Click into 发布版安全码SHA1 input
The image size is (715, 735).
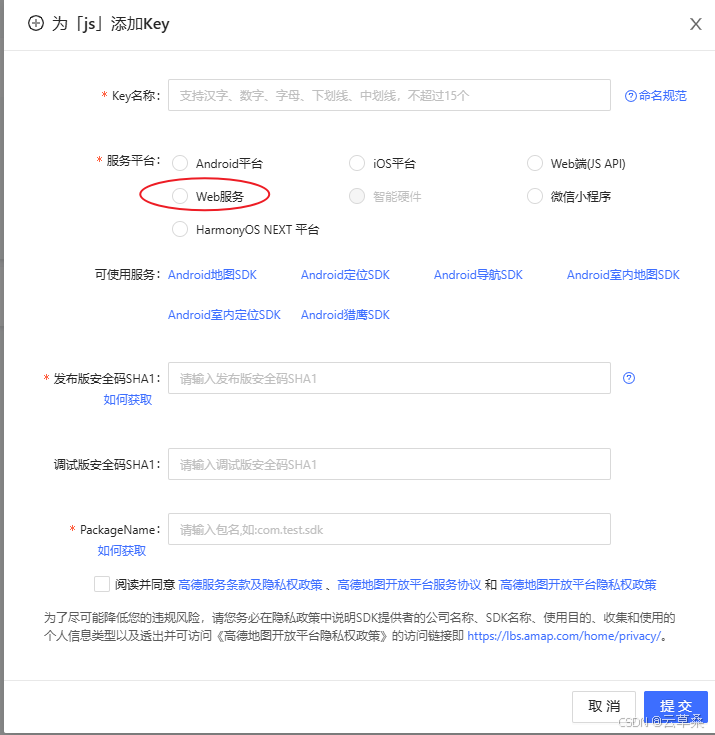pos(389,378)
